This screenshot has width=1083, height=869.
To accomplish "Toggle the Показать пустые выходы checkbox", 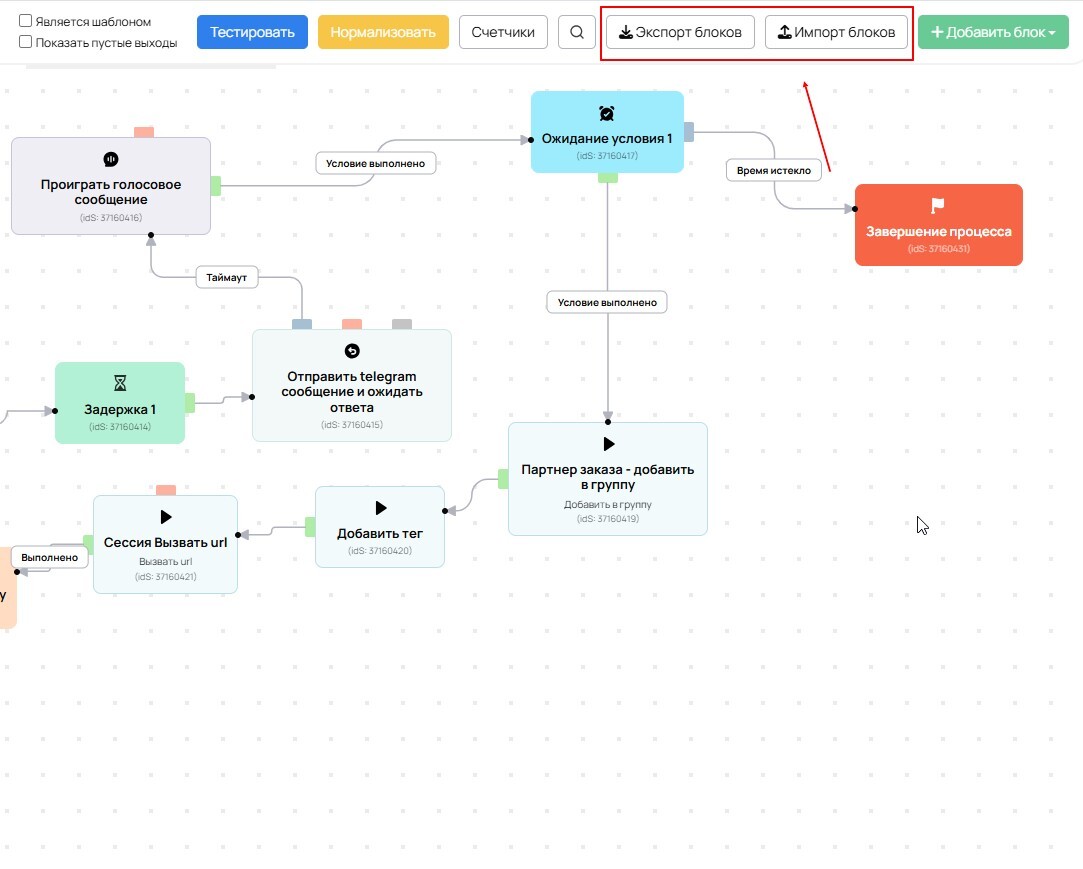I will [26, 42].
